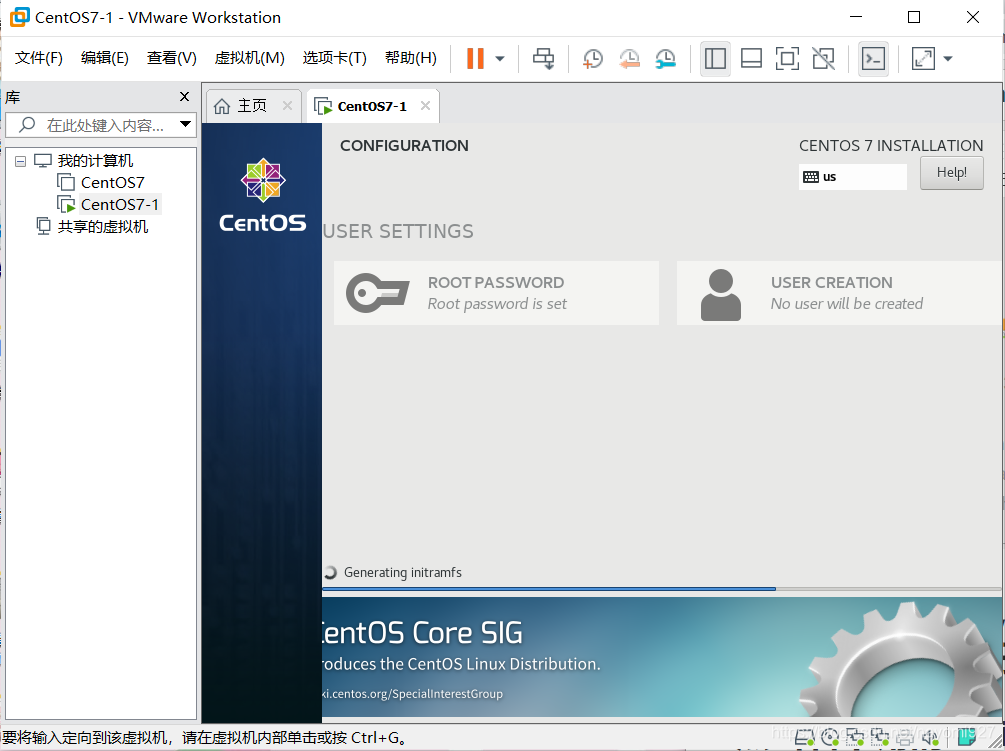Click the second network adapter status icon
This screenshot has height=751, width=1005.
tap(879, 738)
